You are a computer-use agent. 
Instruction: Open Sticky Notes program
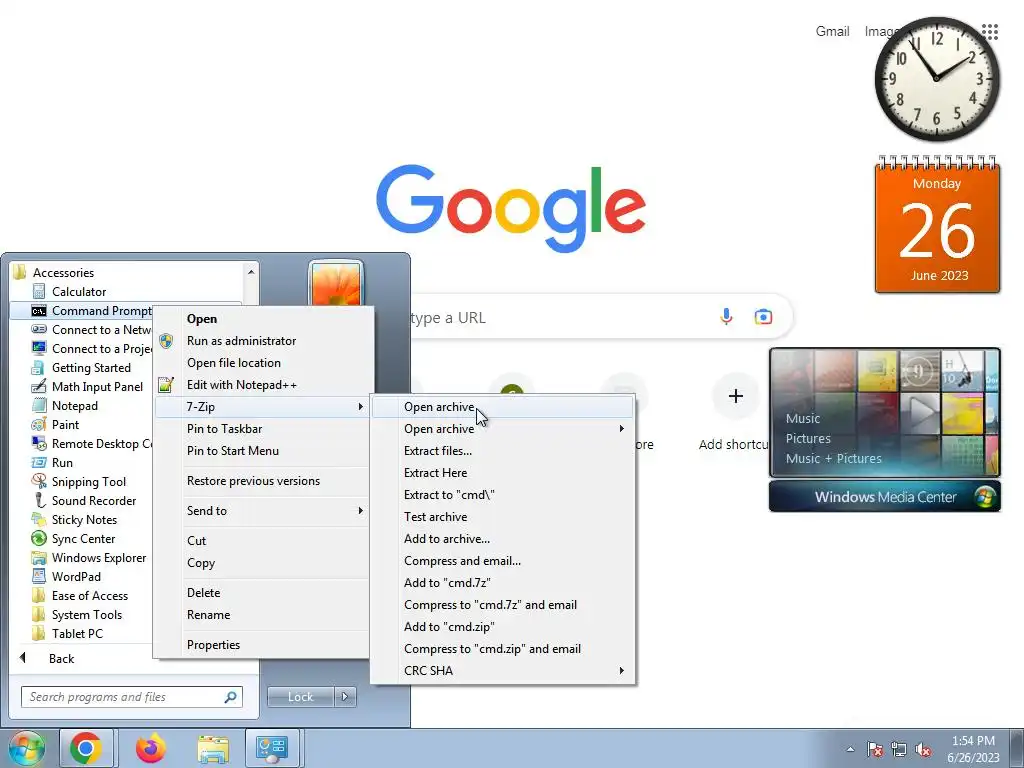(84, 519)
